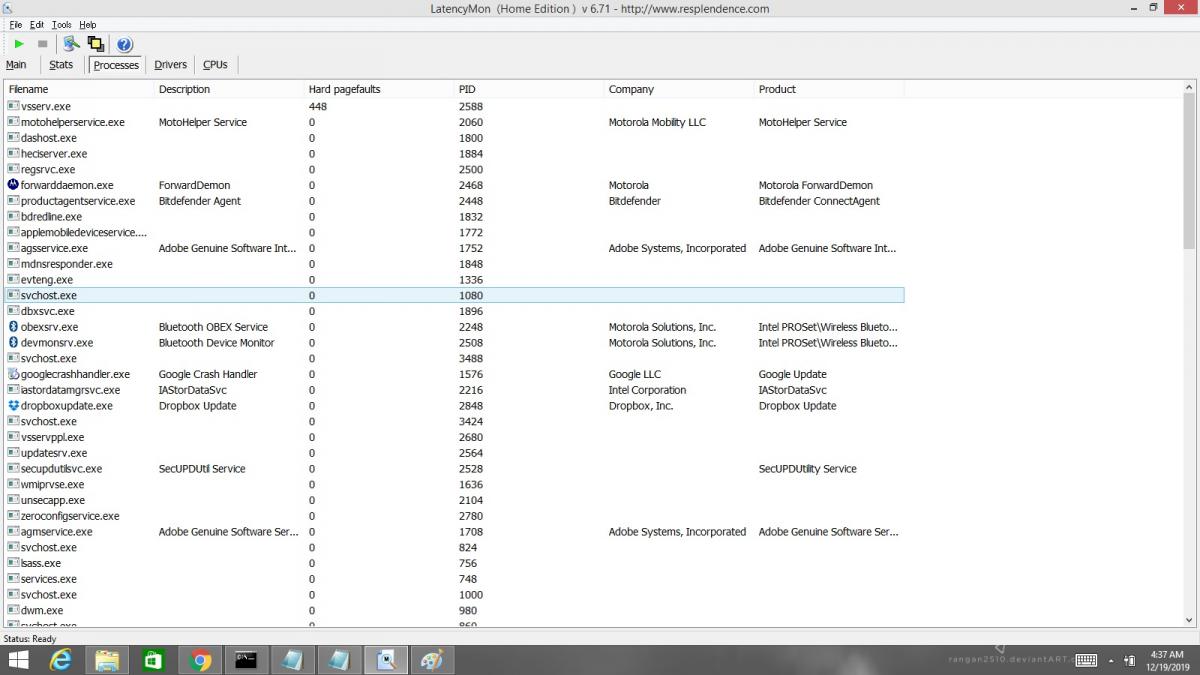Click the gray stop monitor button
Viewport: 1200px width, 675px height.
point(43,44)
